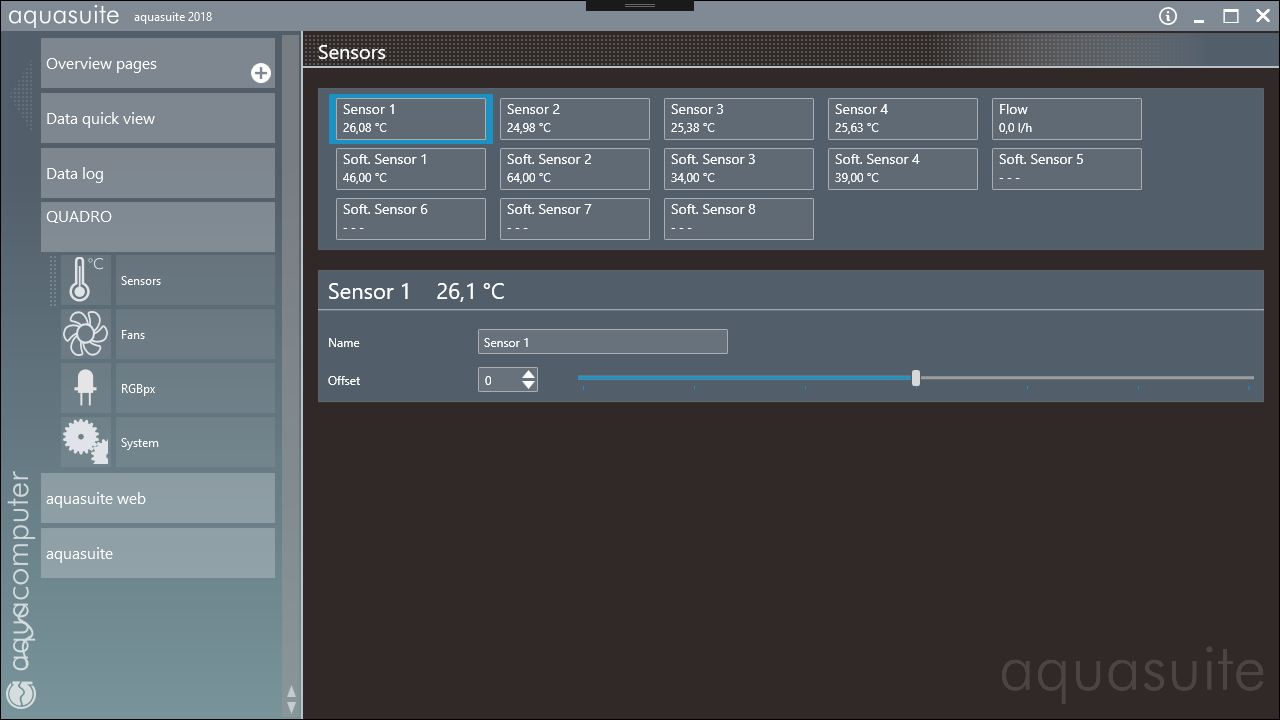Open the Sensors thermometer icon
Screen dimensions: 1280x720
85,280
